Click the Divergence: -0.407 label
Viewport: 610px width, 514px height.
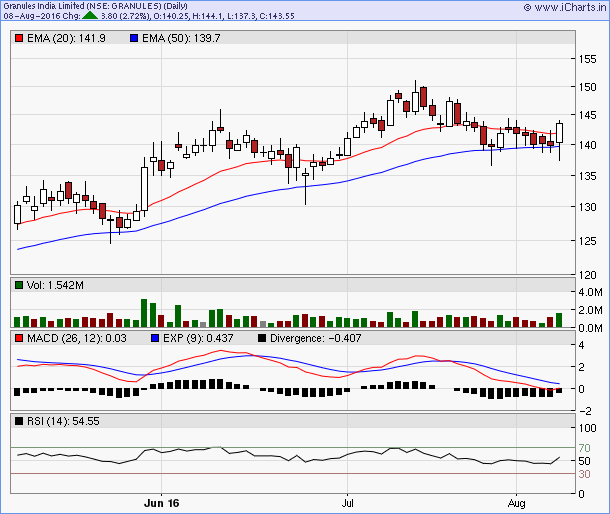tap(316, 338)
